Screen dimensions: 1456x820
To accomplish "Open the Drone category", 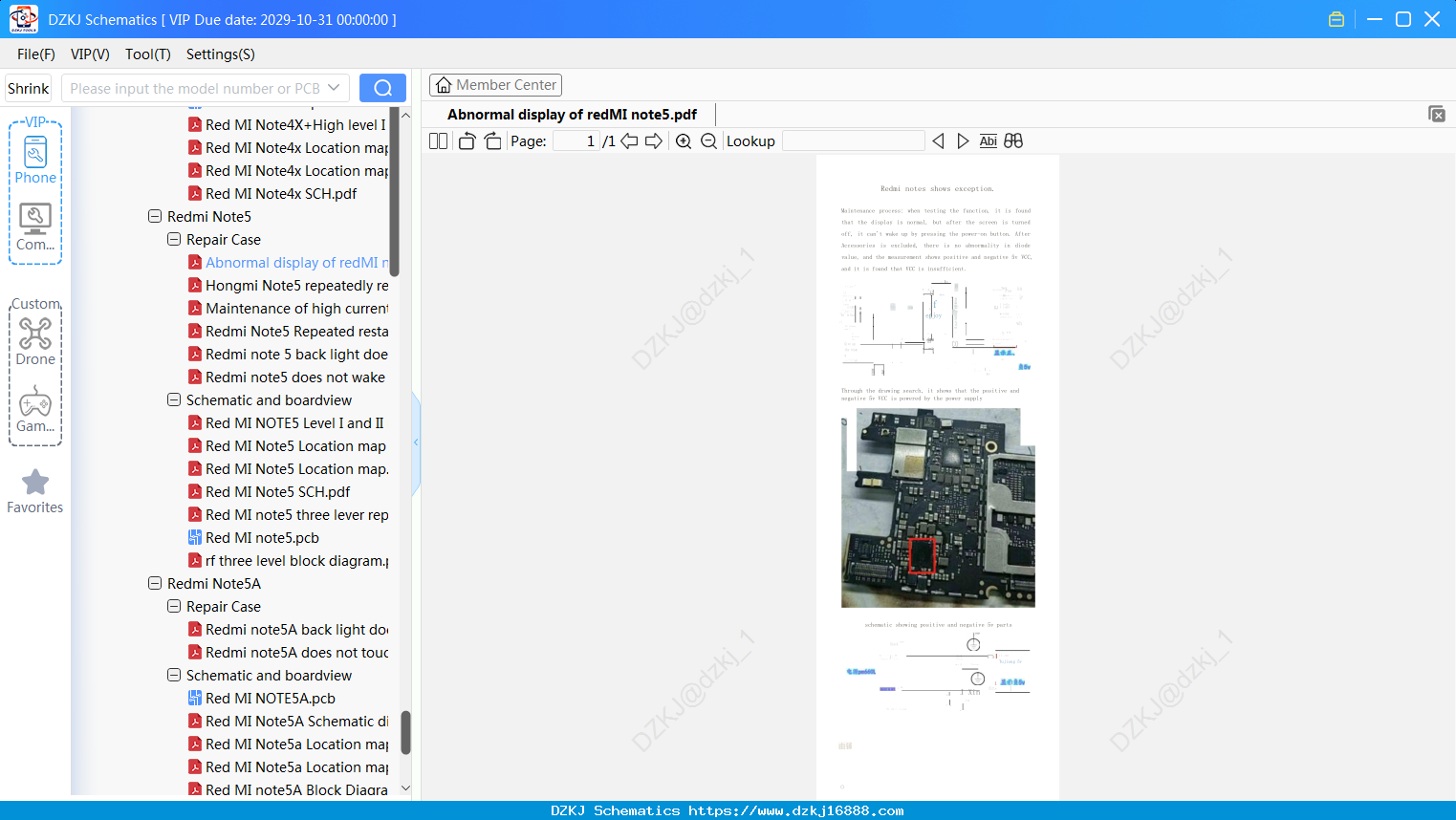I will click(35, 342).
